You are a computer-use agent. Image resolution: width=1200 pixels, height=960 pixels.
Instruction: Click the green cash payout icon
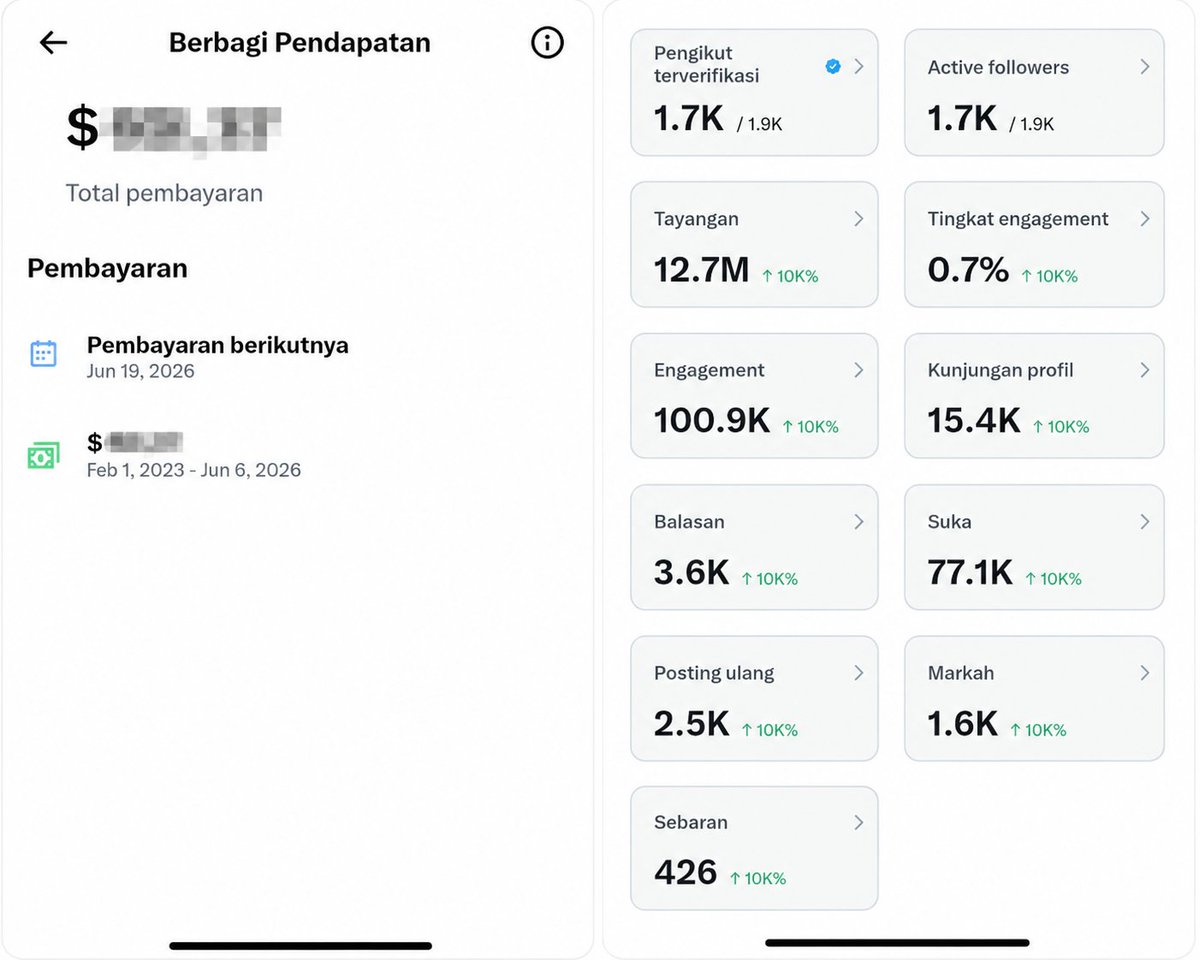click(43, 456)
